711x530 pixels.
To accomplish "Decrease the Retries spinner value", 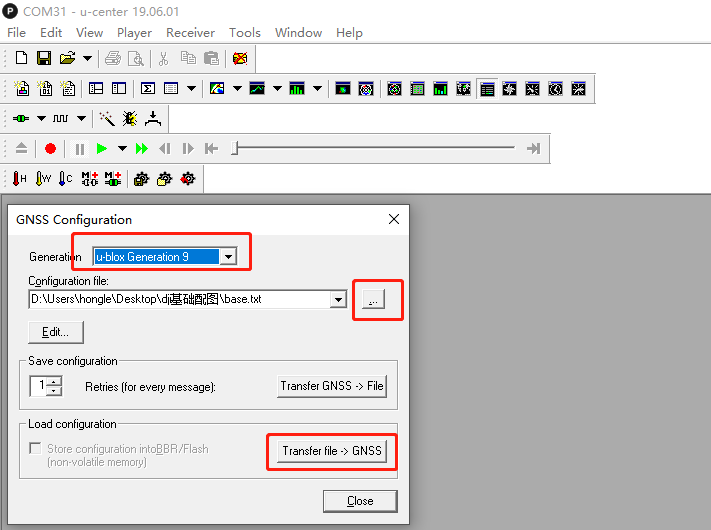I will [x=54, y=391].
